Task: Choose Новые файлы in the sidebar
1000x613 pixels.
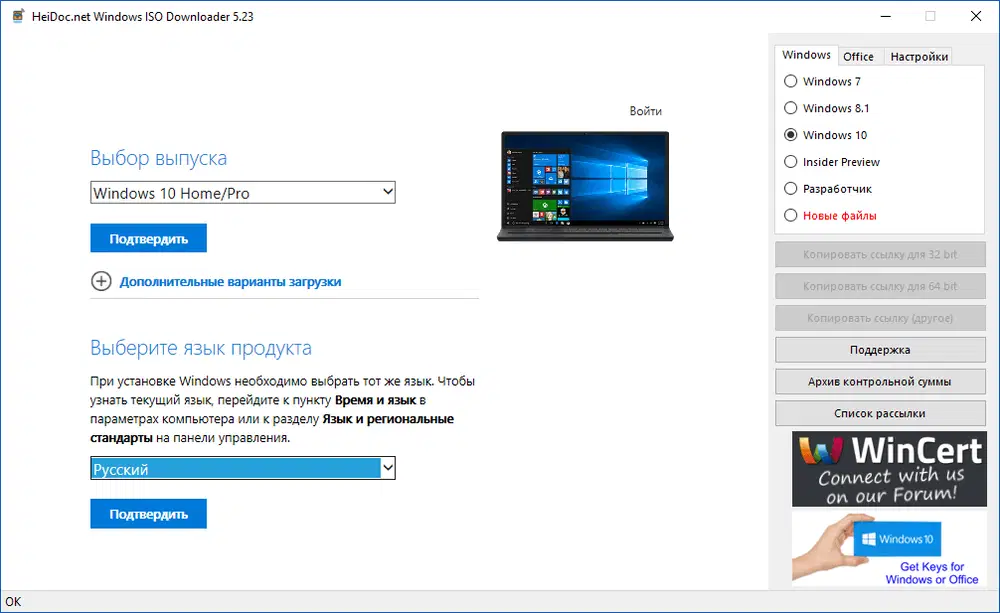Action: (x=789, y=215)
